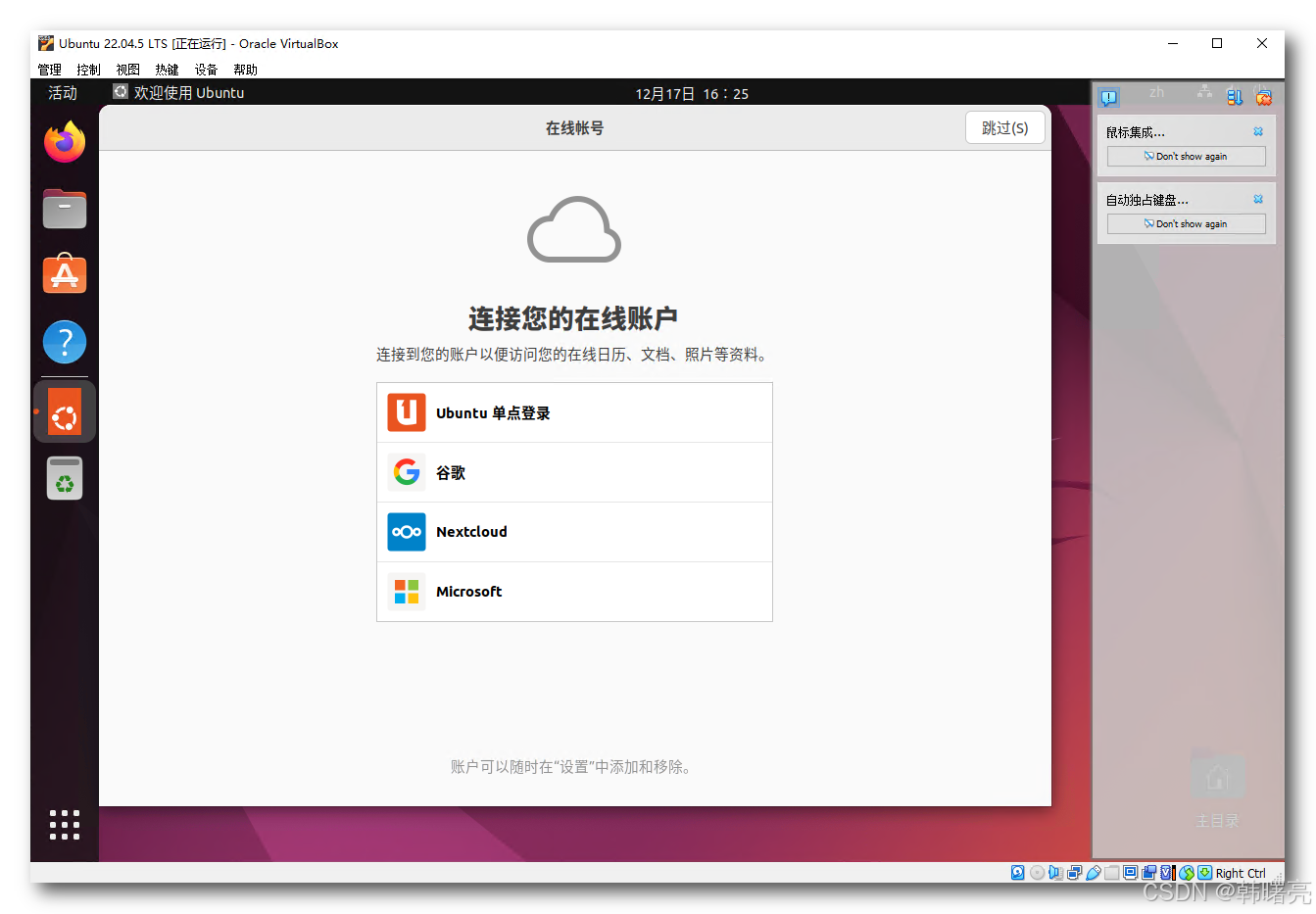Open the calendar via the 12月17日 clock

tap(693, 92)
